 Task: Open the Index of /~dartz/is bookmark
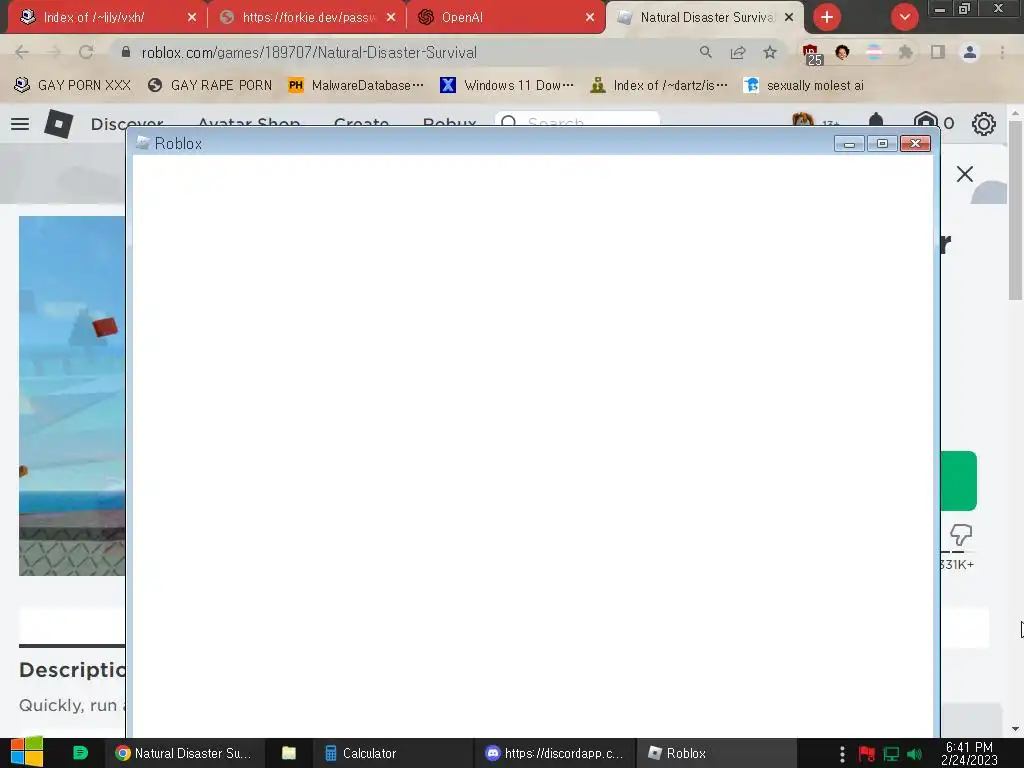658,85
